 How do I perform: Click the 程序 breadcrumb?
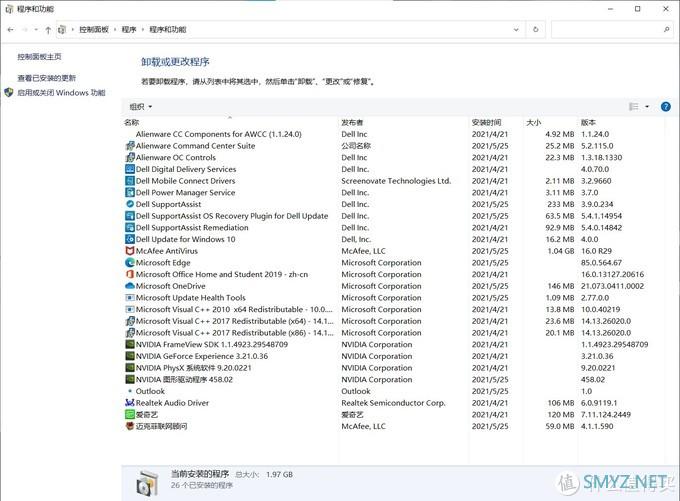click(x=129, y=29)
